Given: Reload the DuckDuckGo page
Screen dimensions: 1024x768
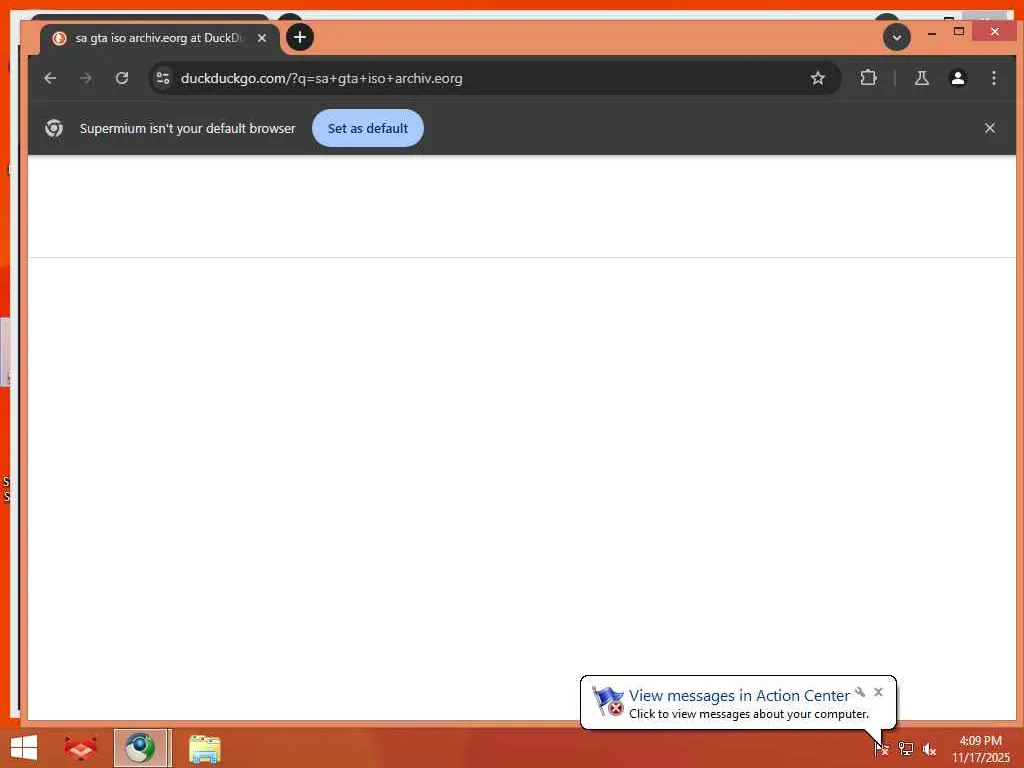Looking at the screenshot, I should point(121,78).
